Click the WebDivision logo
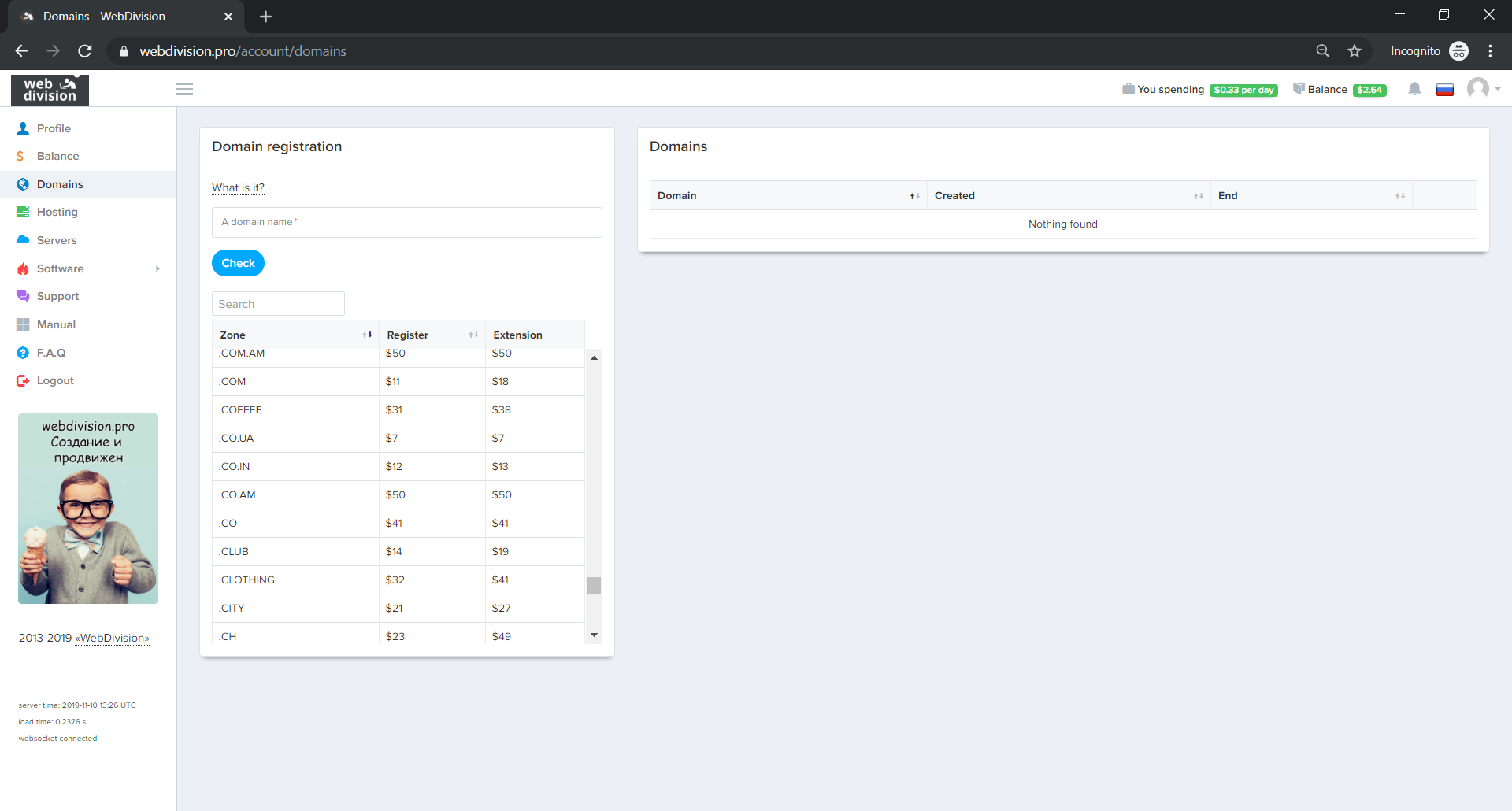 [x=50, y=90]
